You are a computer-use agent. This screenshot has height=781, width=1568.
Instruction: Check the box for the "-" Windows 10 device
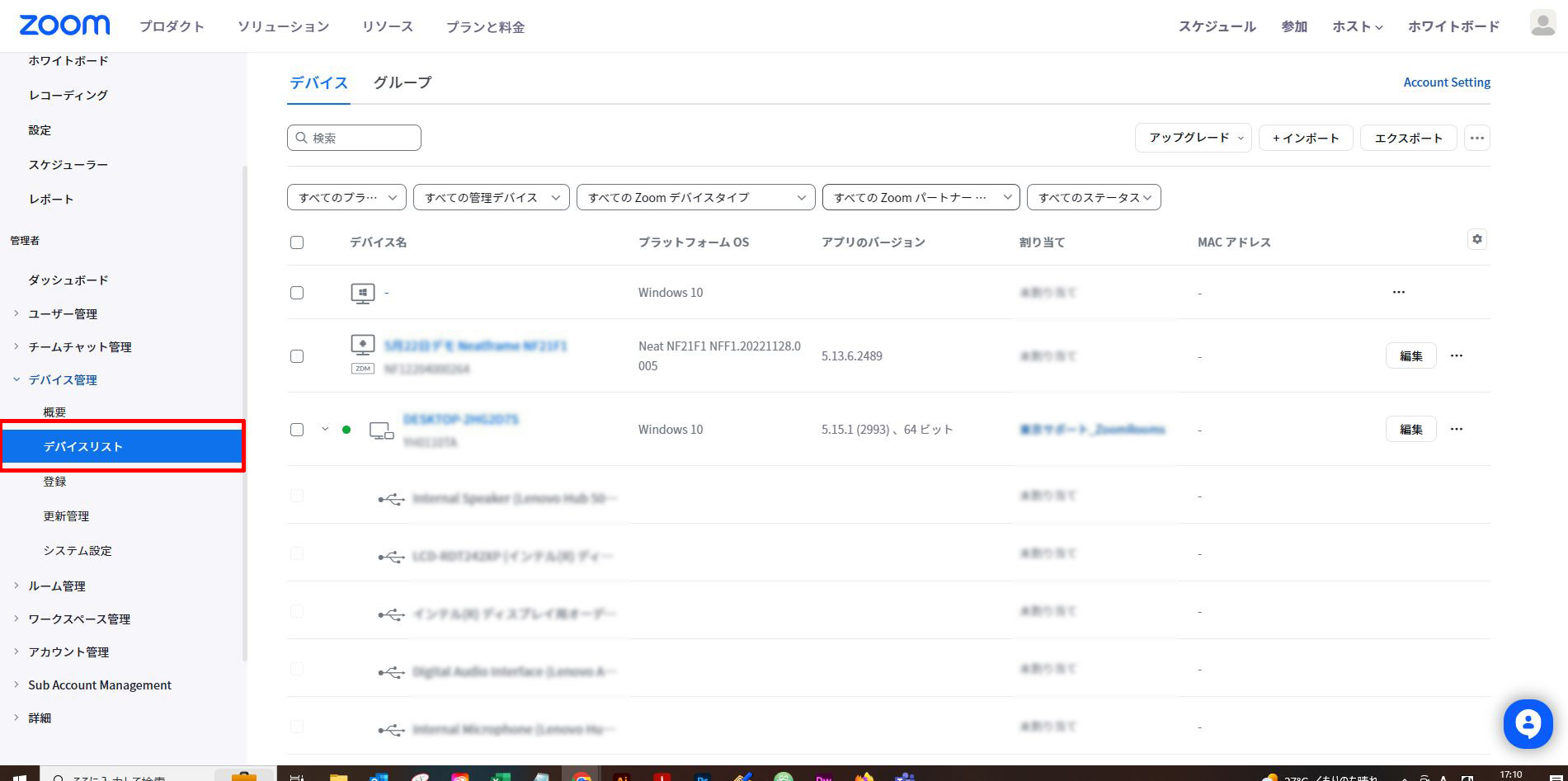(x=297, y=293)
